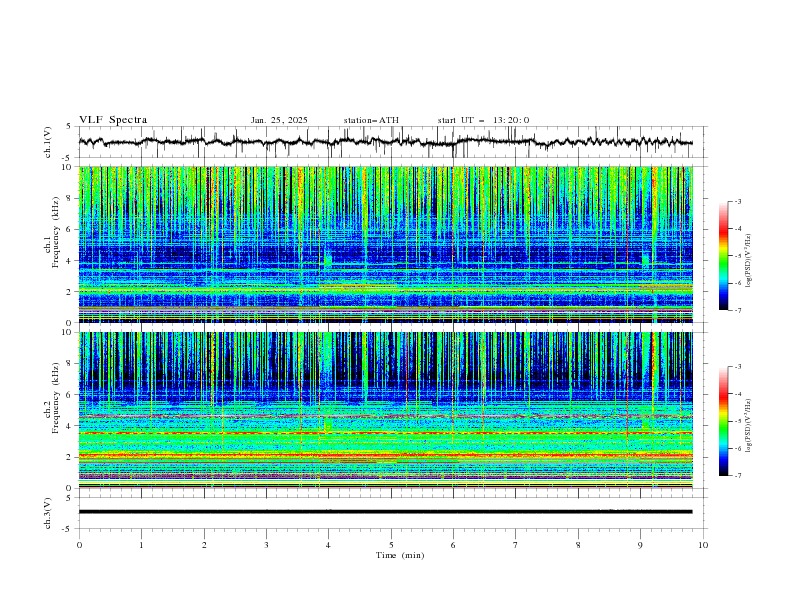The image size is (792, 612).
Task: Click the "-7" tick on ch.2 color bar
Action: (x=738, y=476)
